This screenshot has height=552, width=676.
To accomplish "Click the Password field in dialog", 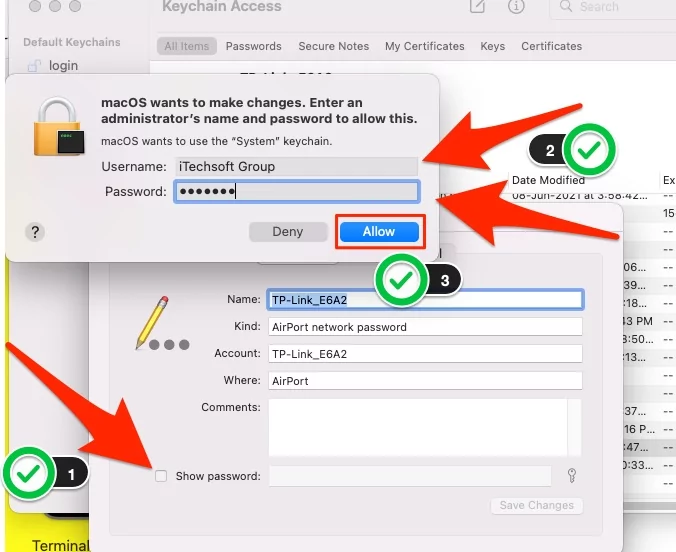I will point(297,191).
